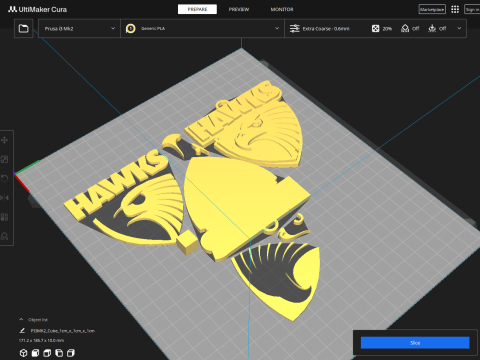Open the Generic PLA material dropdown
Screen dimensions: 480x360
point(202,29)
